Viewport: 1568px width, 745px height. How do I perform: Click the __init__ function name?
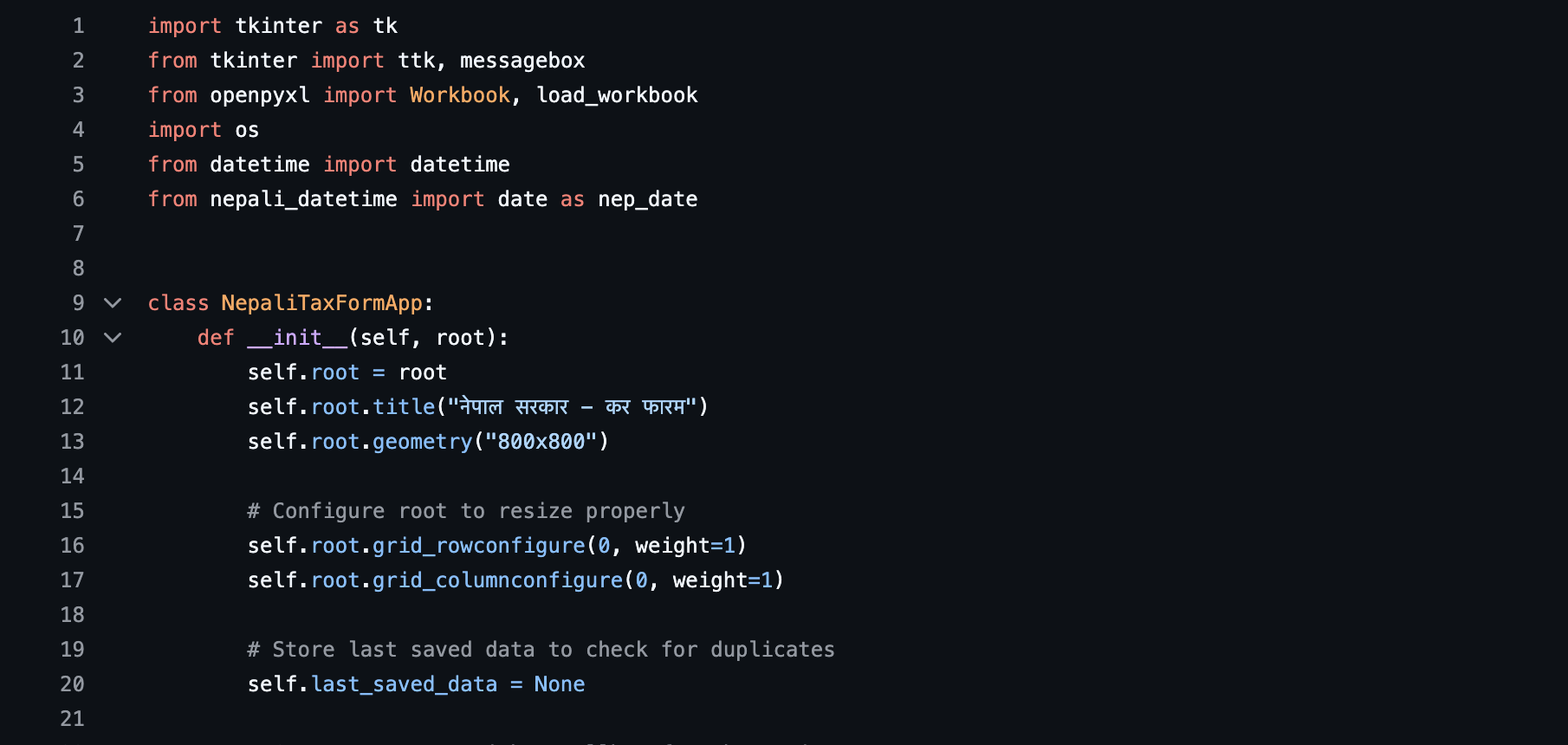click(297, 338)
